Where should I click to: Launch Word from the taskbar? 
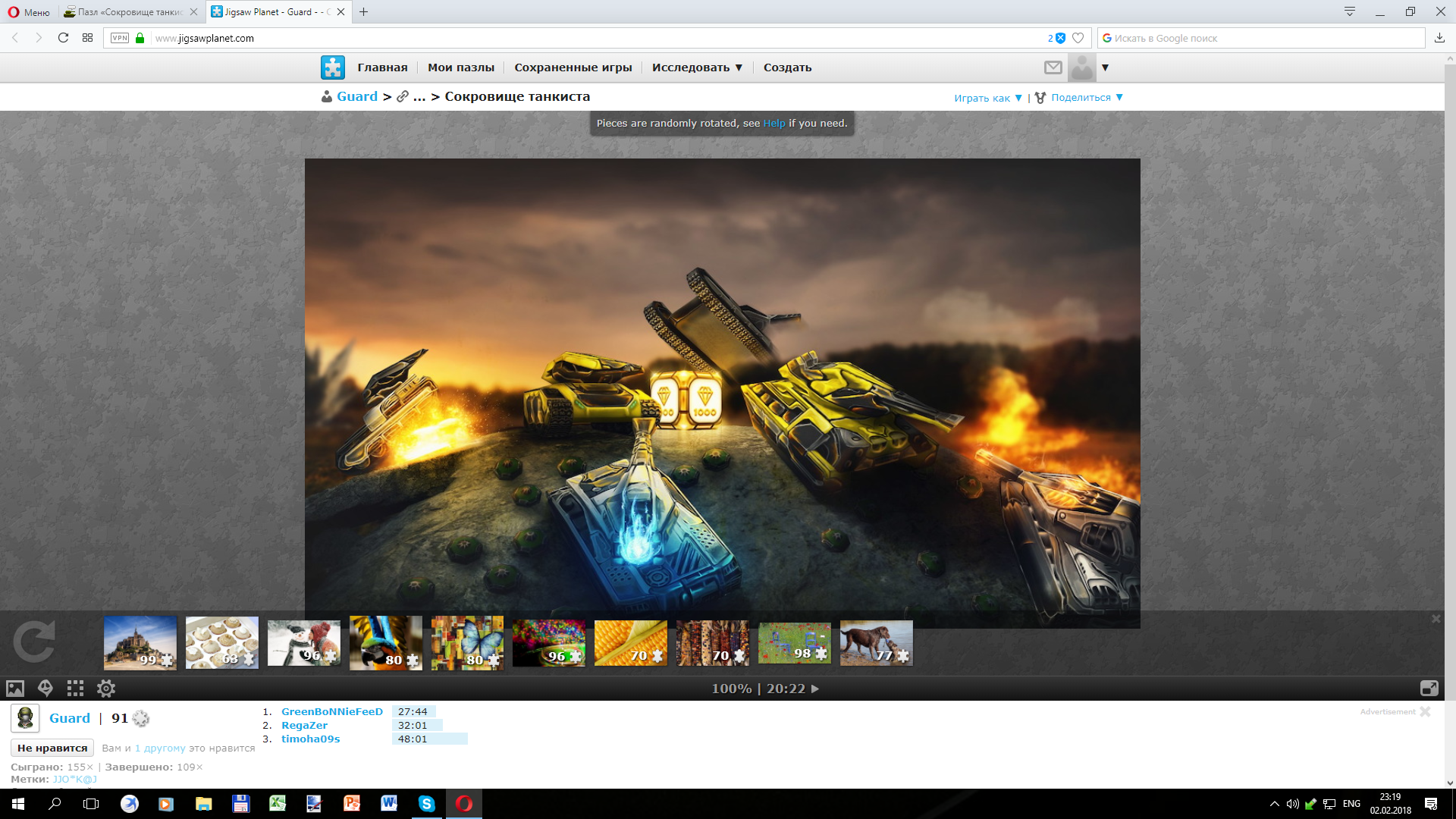click(389, 804)
